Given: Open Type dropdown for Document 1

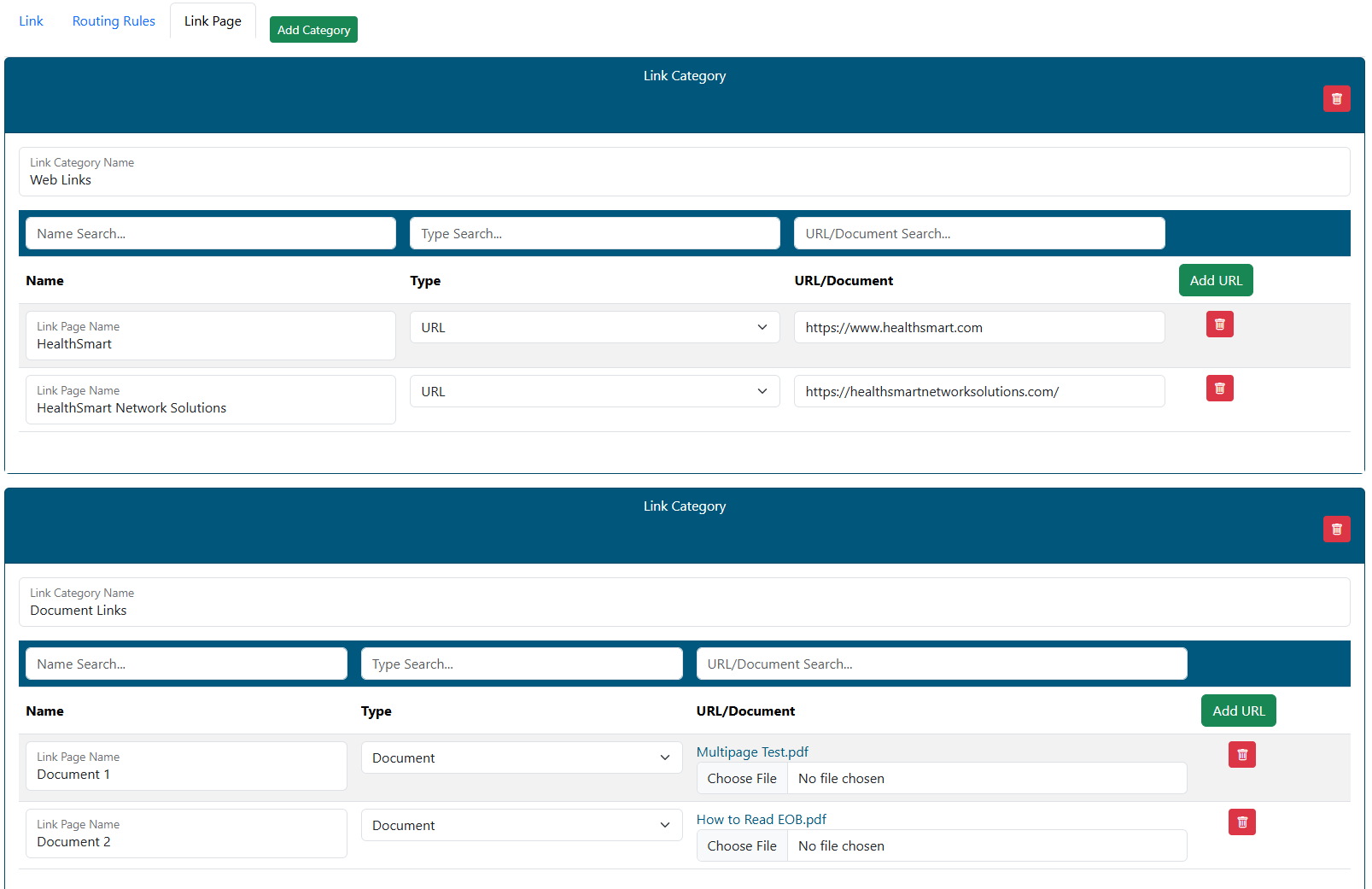Looking at the screenshot, I should point(521,757).
